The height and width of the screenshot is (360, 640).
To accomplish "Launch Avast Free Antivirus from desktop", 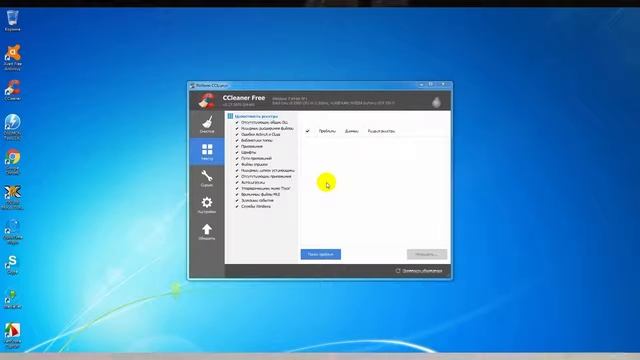I will pos(13,57).
